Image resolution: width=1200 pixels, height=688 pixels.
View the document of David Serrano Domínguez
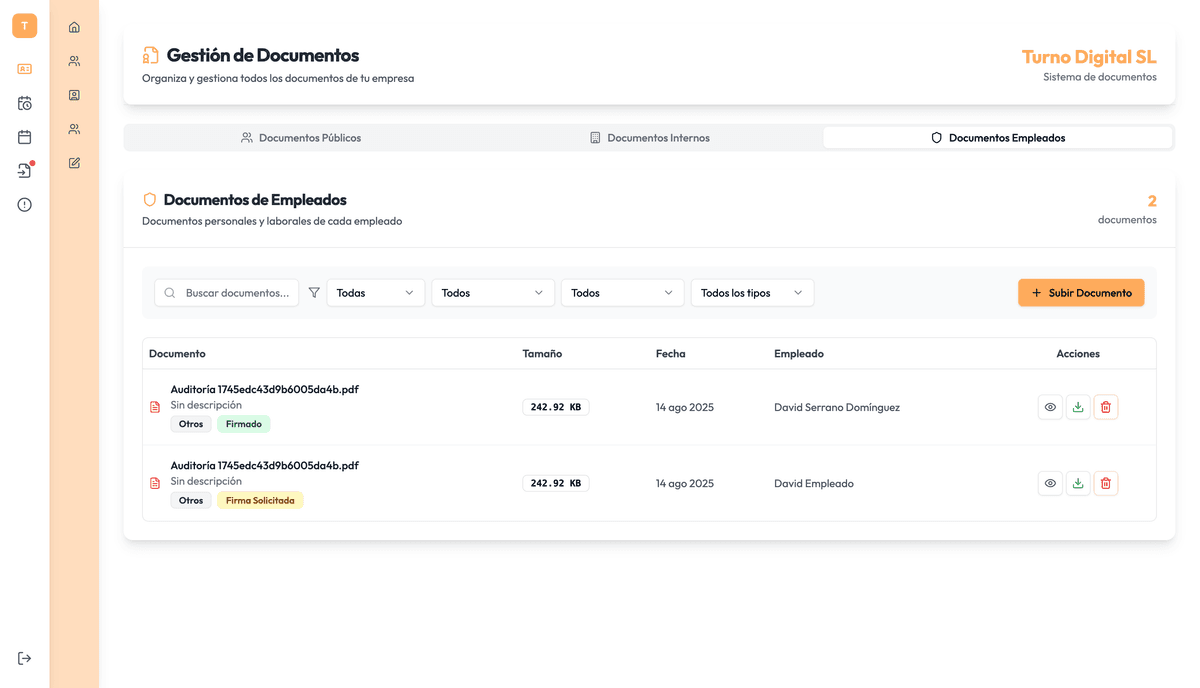(1050, 407)
